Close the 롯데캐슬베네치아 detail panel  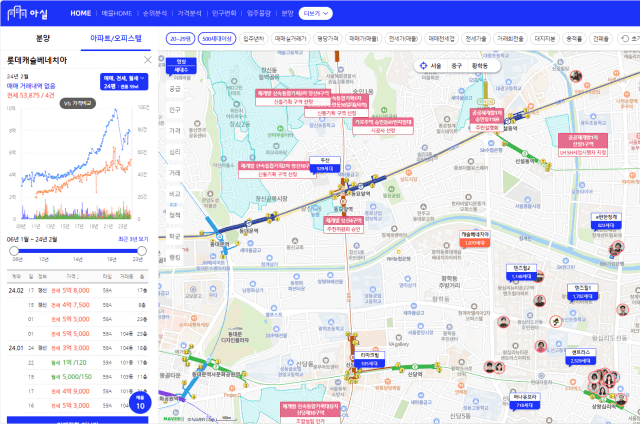click(148, 60)
